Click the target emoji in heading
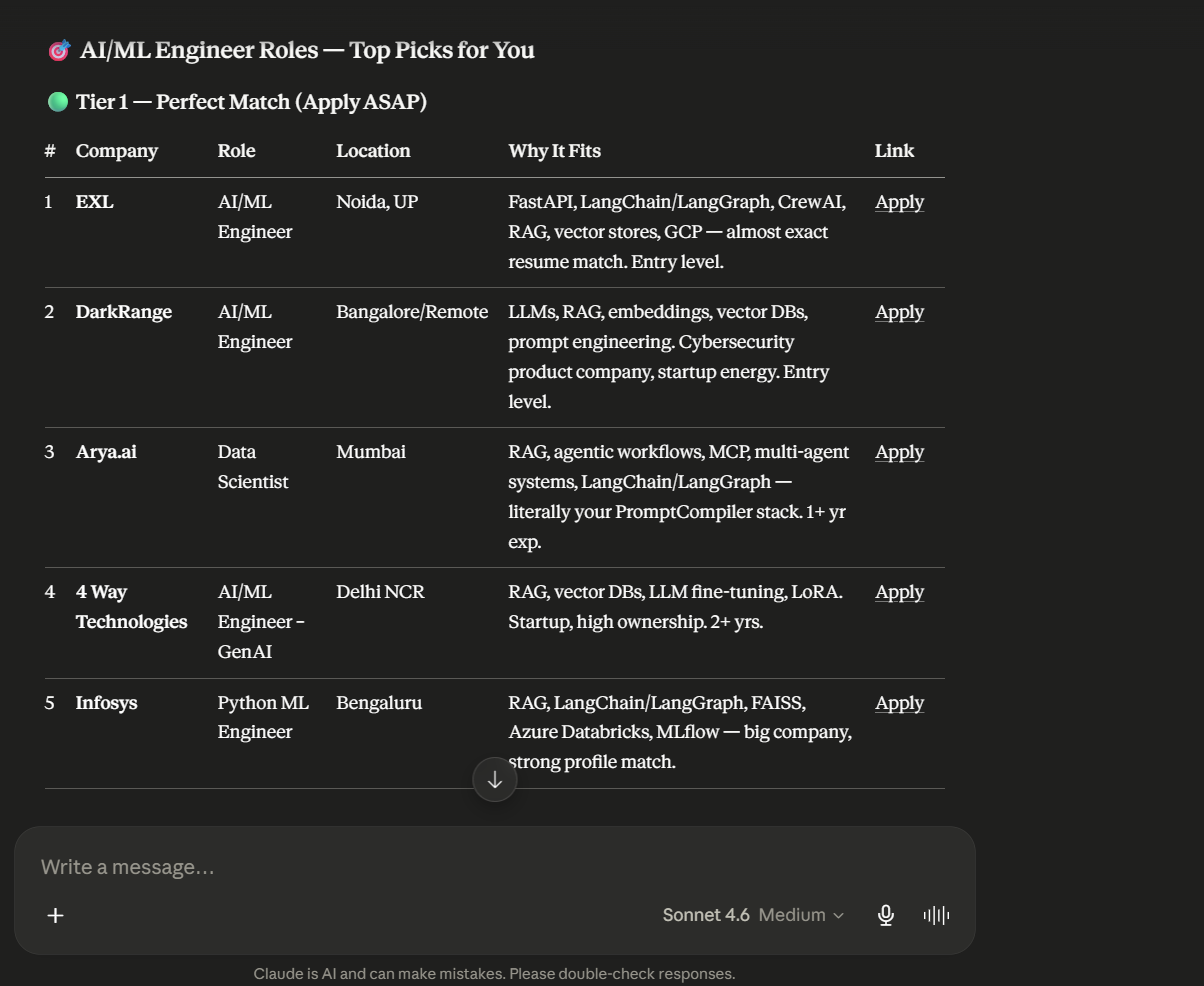Screen dimensions: 1204x986 pos(59,50)
